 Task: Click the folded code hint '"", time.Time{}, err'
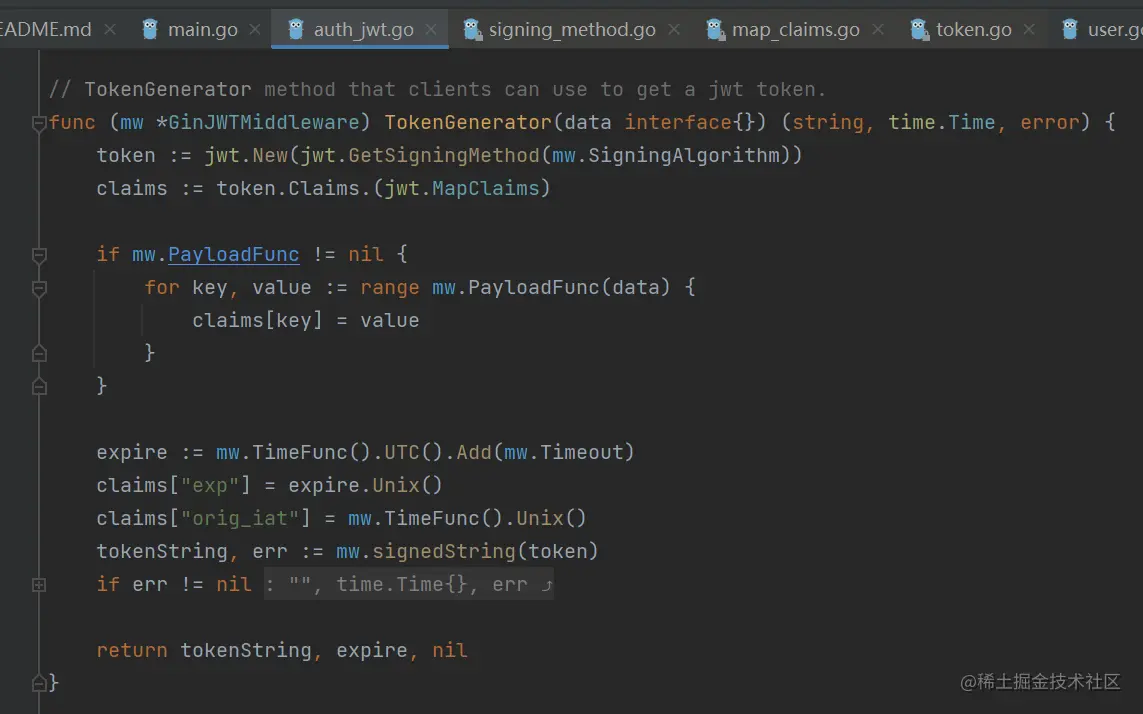408,584
